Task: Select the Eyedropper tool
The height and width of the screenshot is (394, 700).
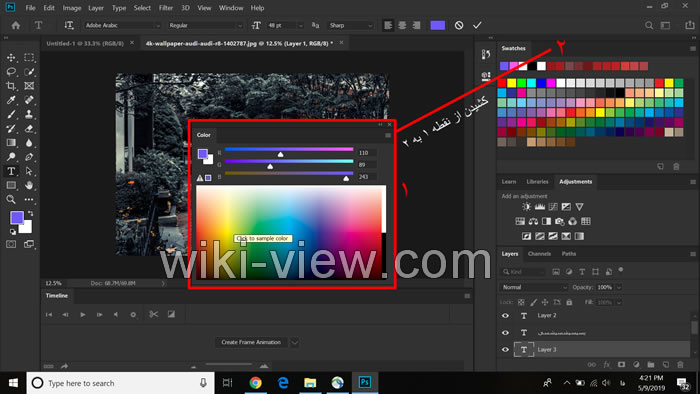Action: (x=11, y=100)
